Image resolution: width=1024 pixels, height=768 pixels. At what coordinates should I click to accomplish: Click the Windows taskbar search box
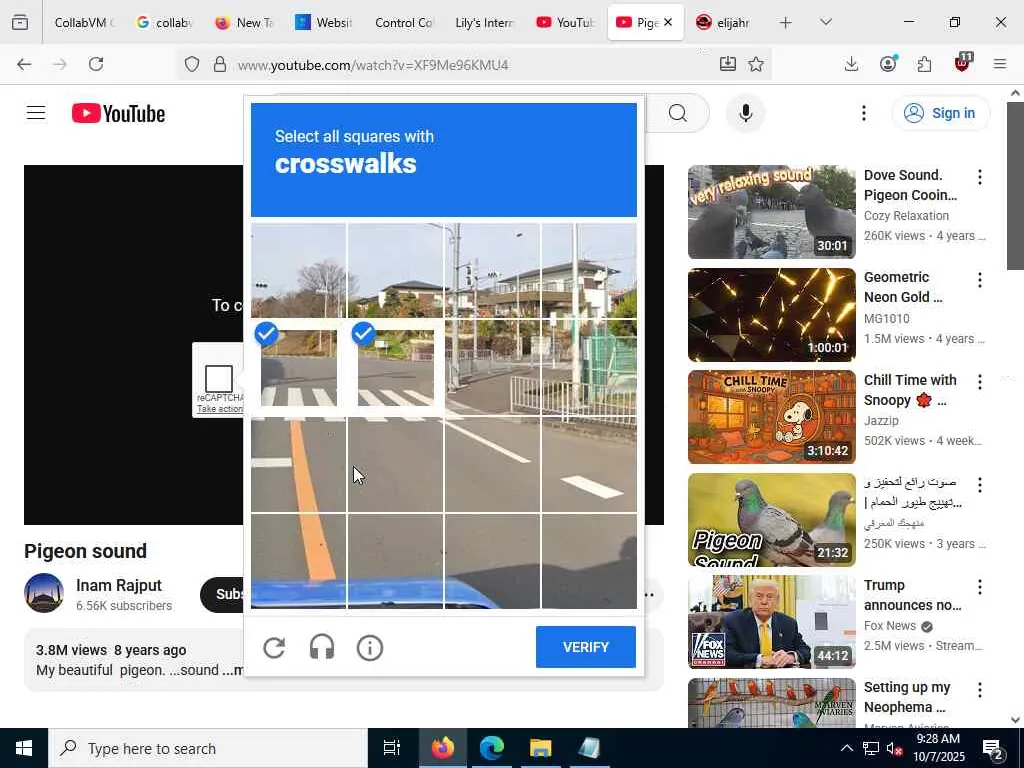[208, 748]
